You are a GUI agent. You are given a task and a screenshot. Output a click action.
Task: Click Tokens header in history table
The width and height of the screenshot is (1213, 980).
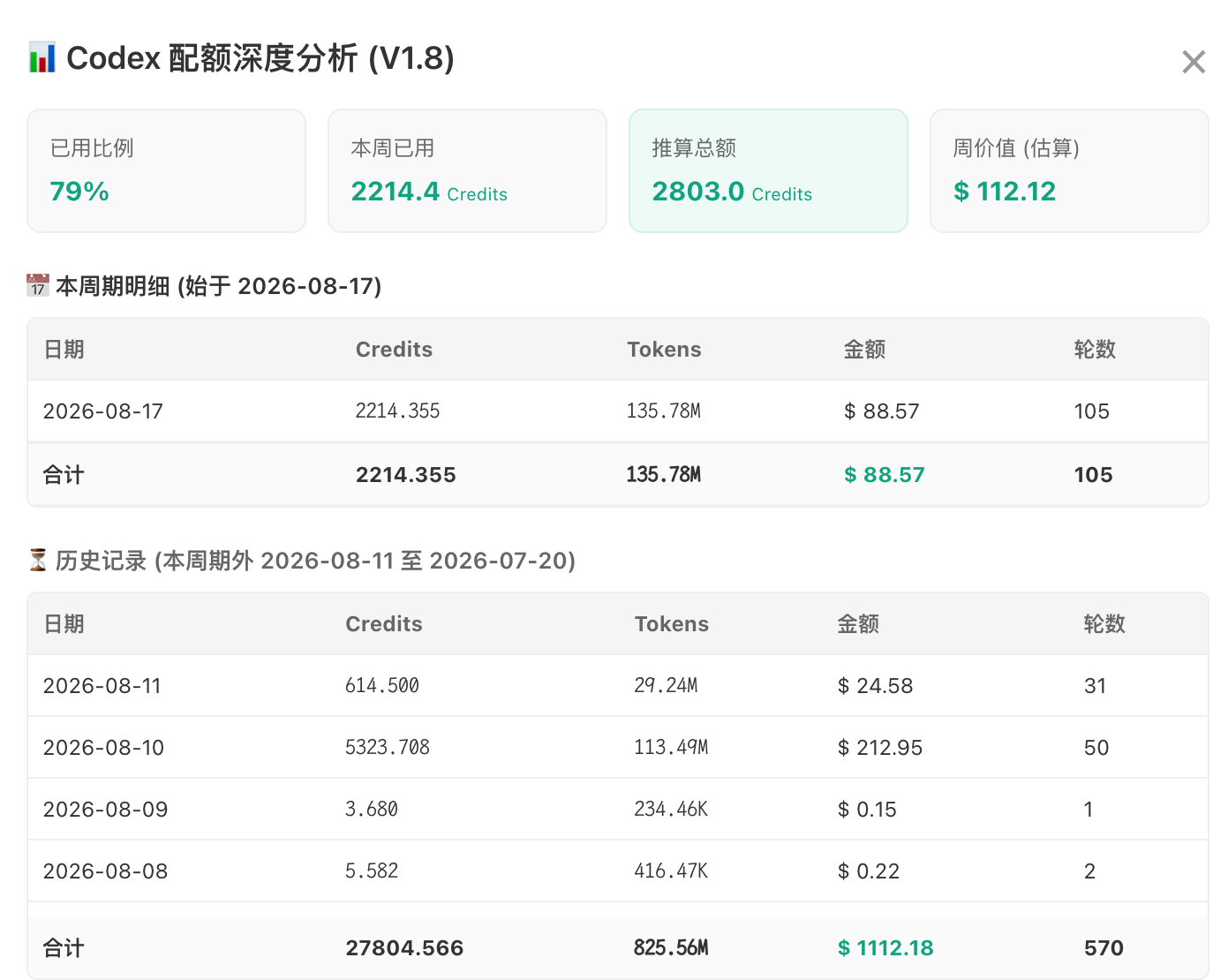tap(672, 624)
